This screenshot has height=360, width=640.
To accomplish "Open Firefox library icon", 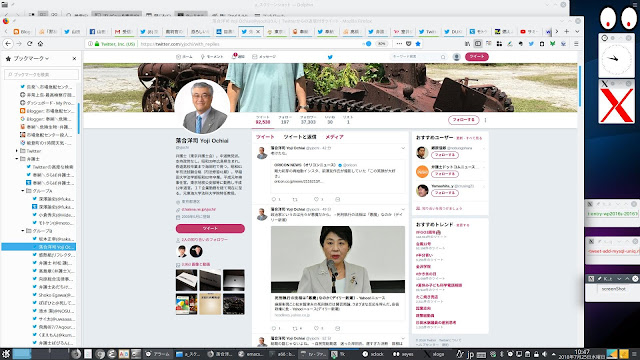I will (467, 44).
